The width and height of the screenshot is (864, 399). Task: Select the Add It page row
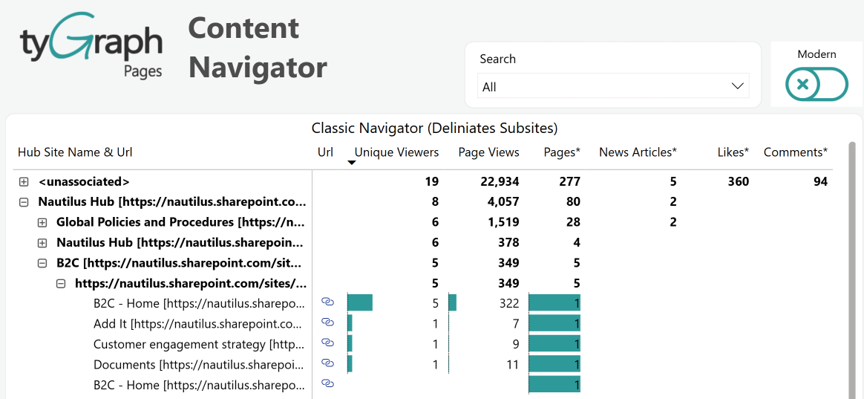coord(197,323)
